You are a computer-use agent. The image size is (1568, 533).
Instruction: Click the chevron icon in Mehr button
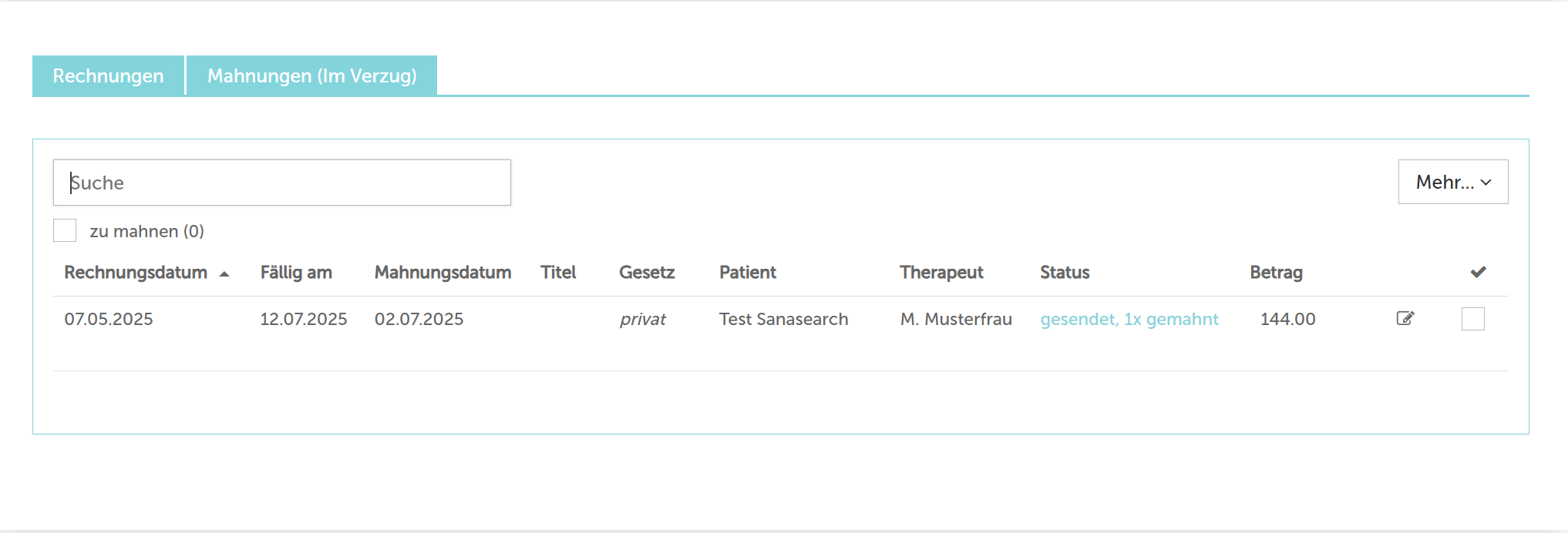pyautogui.click(x=1486, y=183)
